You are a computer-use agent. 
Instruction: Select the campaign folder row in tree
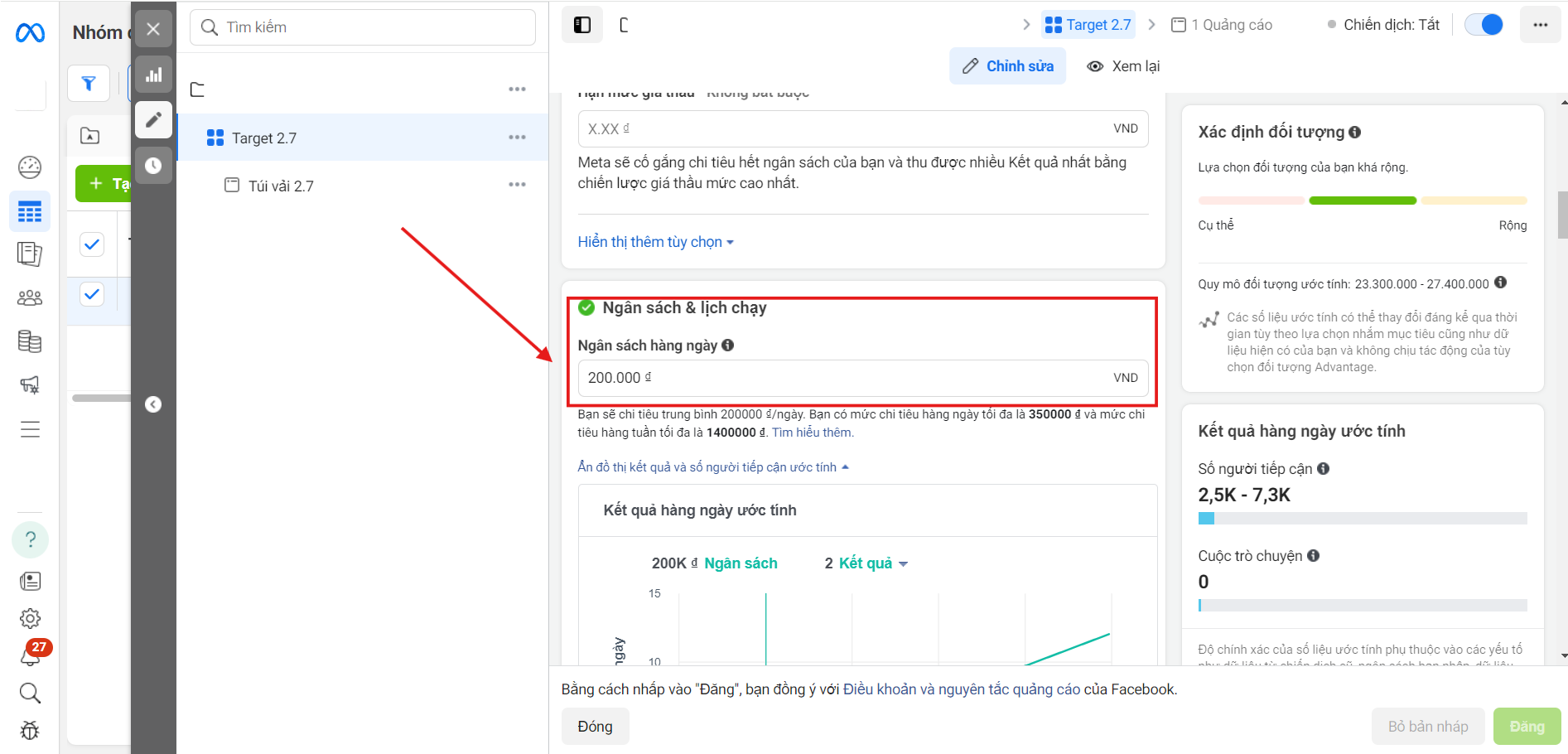363,89
